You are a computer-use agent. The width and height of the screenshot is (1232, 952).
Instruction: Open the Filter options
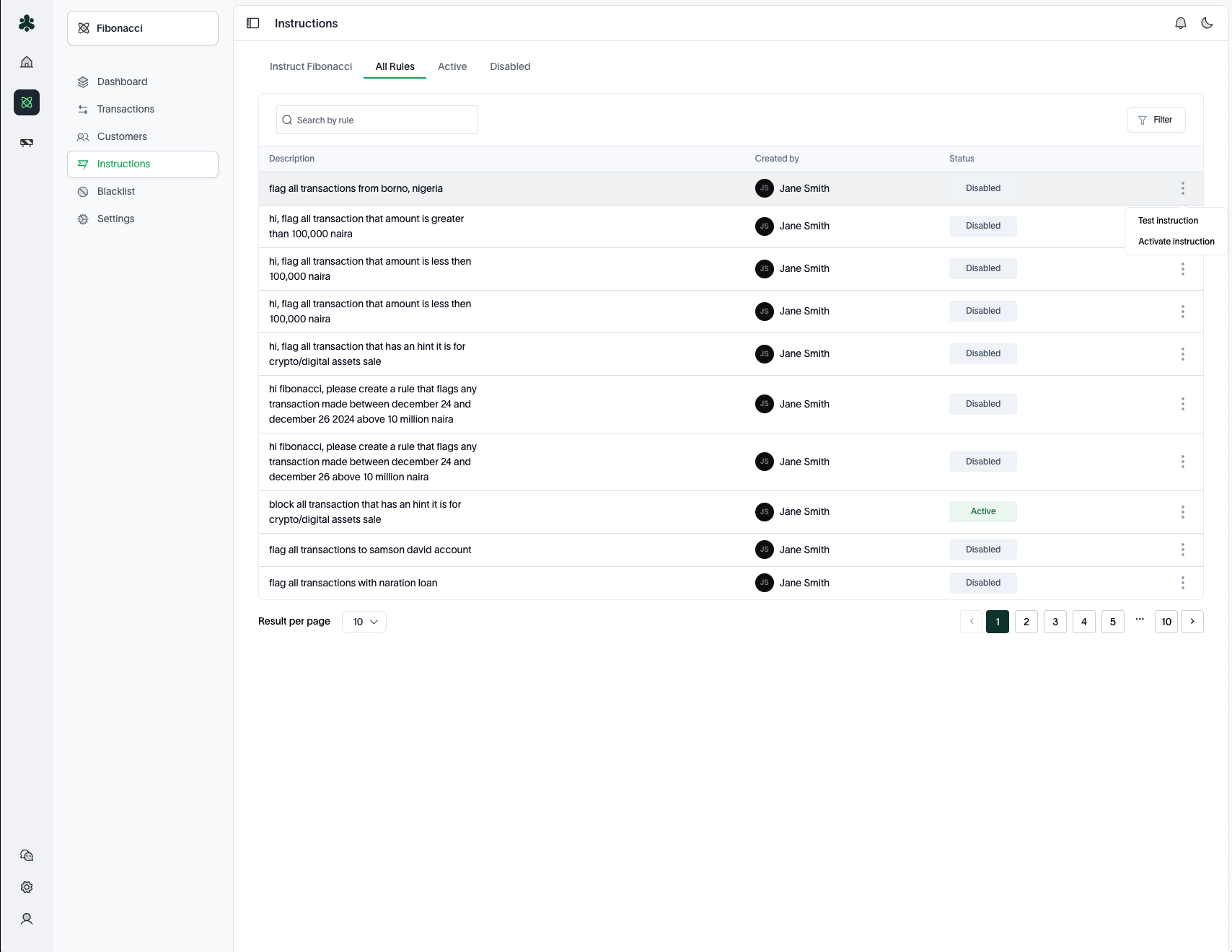[x=1156, y=120]
